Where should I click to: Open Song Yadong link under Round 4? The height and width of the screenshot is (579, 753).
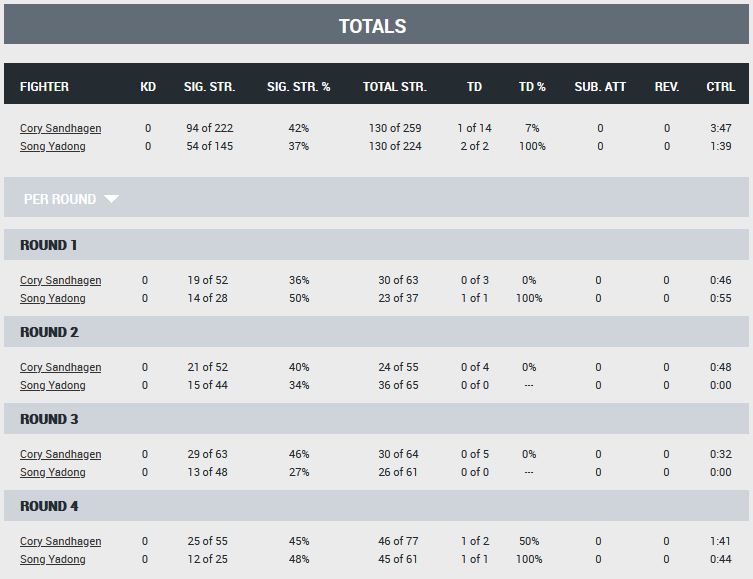[x=53, y=559]
